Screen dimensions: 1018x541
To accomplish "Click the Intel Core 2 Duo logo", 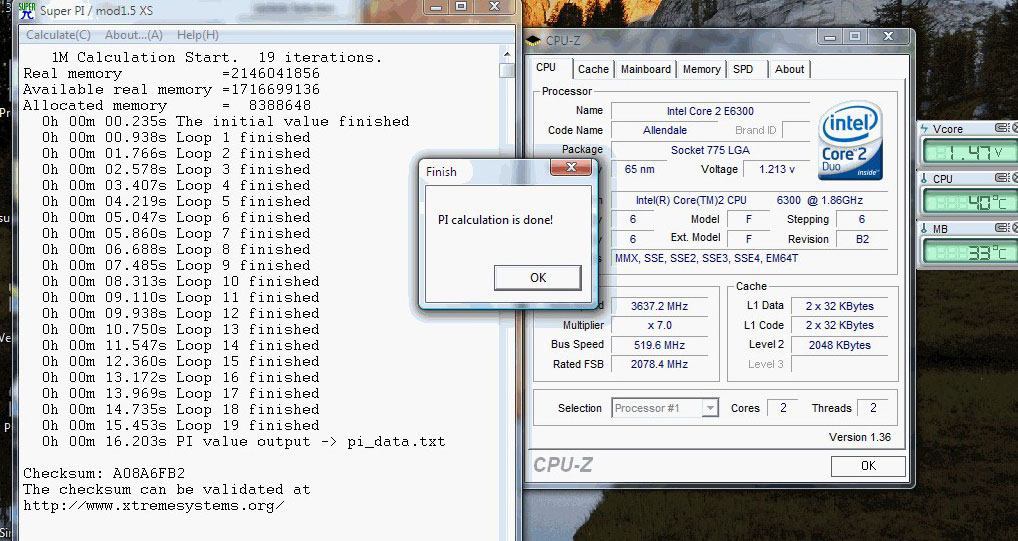I will (x=850, y=140).
